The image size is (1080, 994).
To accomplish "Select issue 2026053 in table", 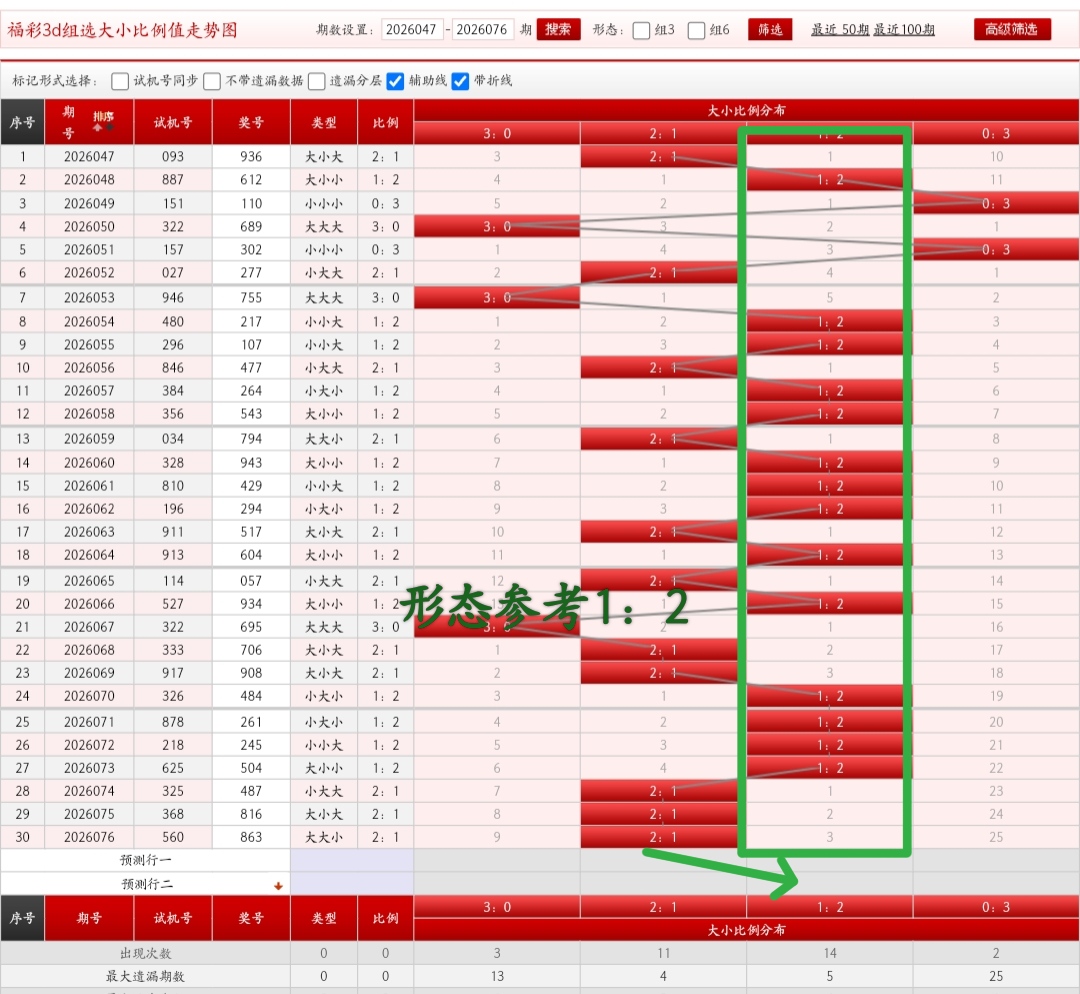I will [89, 298].
